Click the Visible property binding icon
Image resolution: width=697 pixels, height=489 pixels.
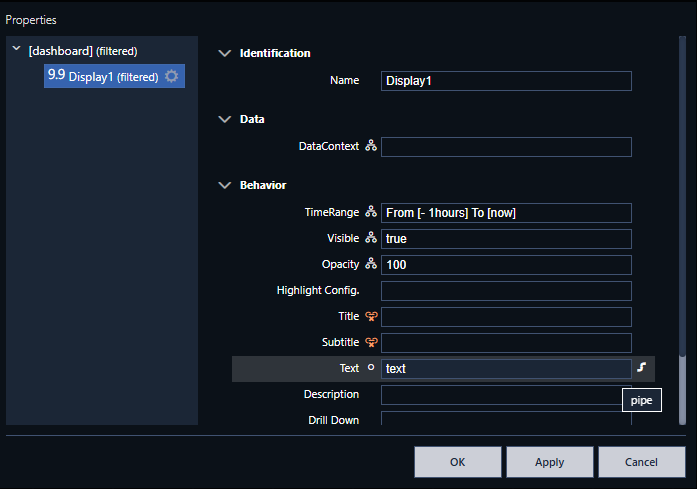pyautogui.click(x=371, y=239)
